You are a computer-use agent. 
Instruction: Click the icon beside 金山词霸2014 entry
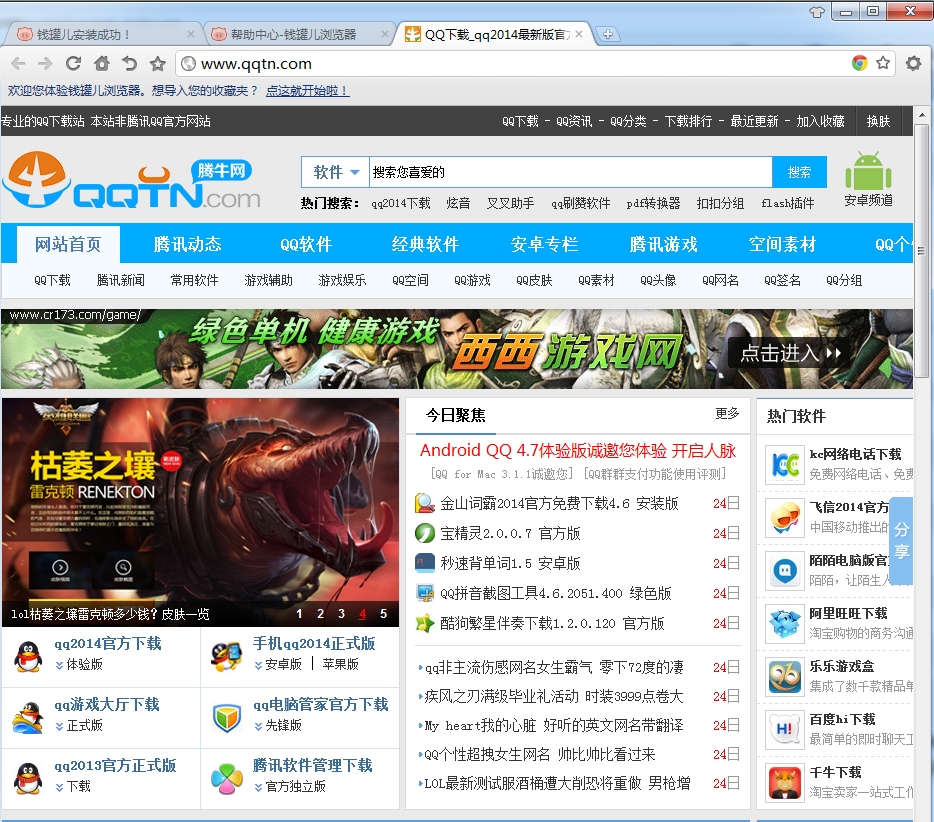coord(424,503)
